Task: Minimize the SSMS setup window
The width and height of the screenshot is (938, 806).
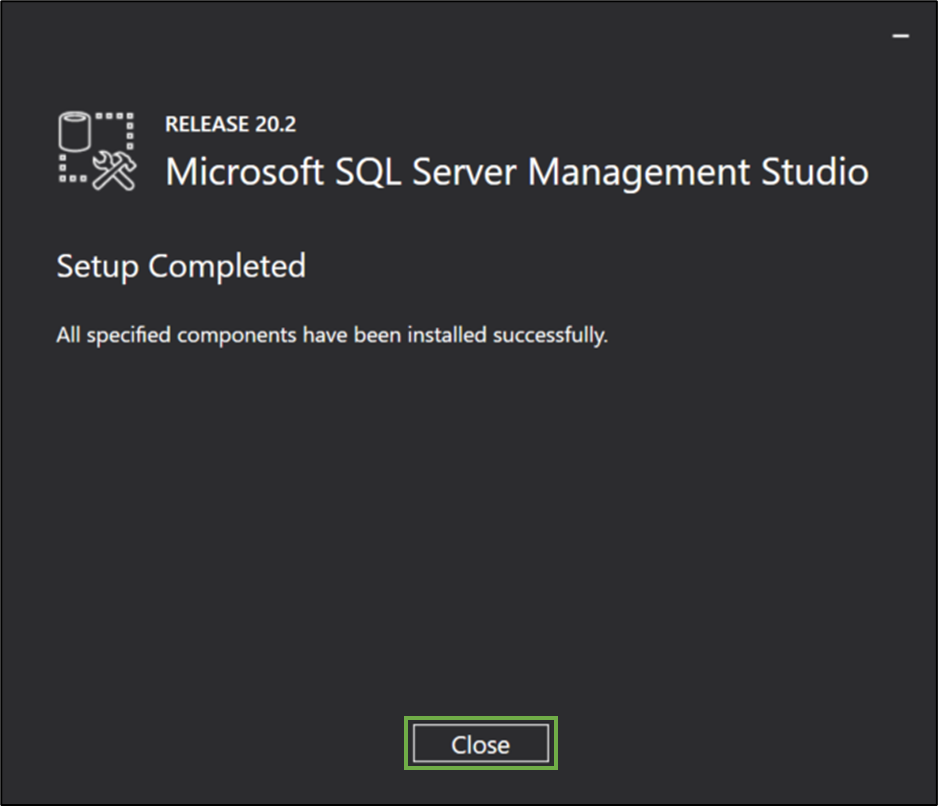Action: [900, 37]
